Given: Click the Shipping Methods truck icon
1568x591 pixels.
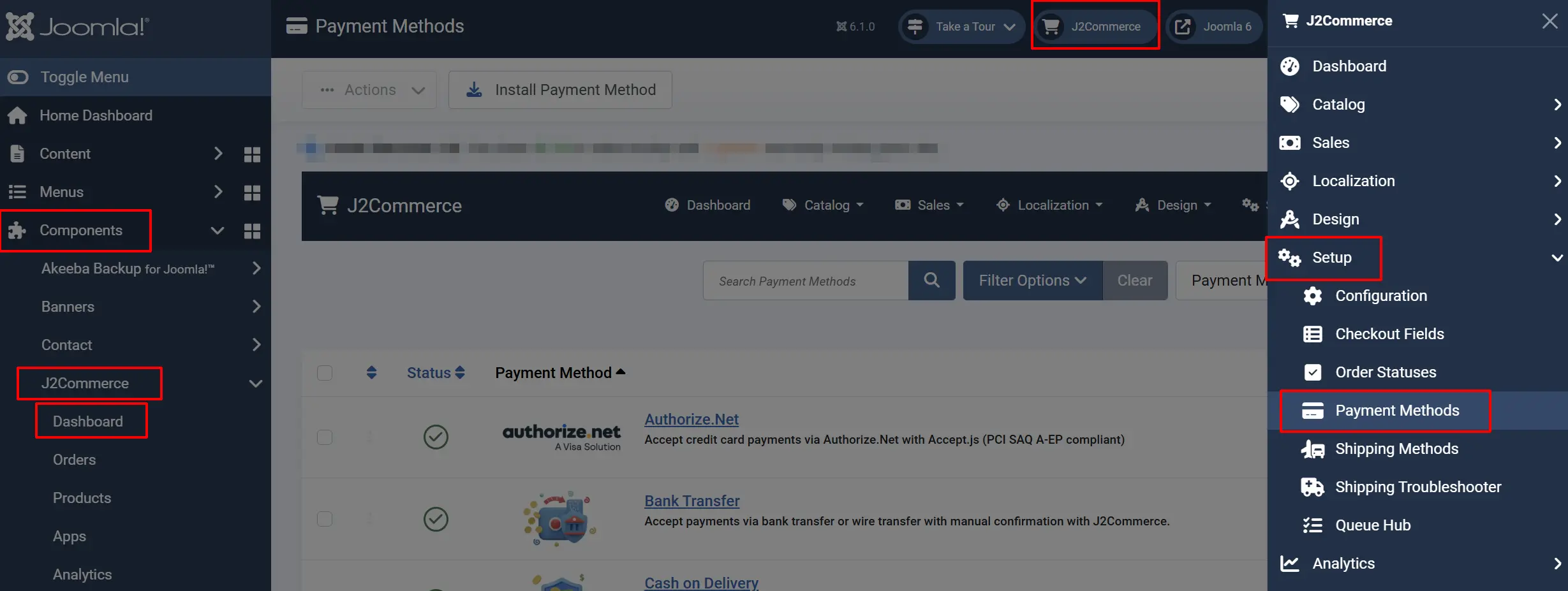Looking at the screenshot, I should [x=1313, y=449].
